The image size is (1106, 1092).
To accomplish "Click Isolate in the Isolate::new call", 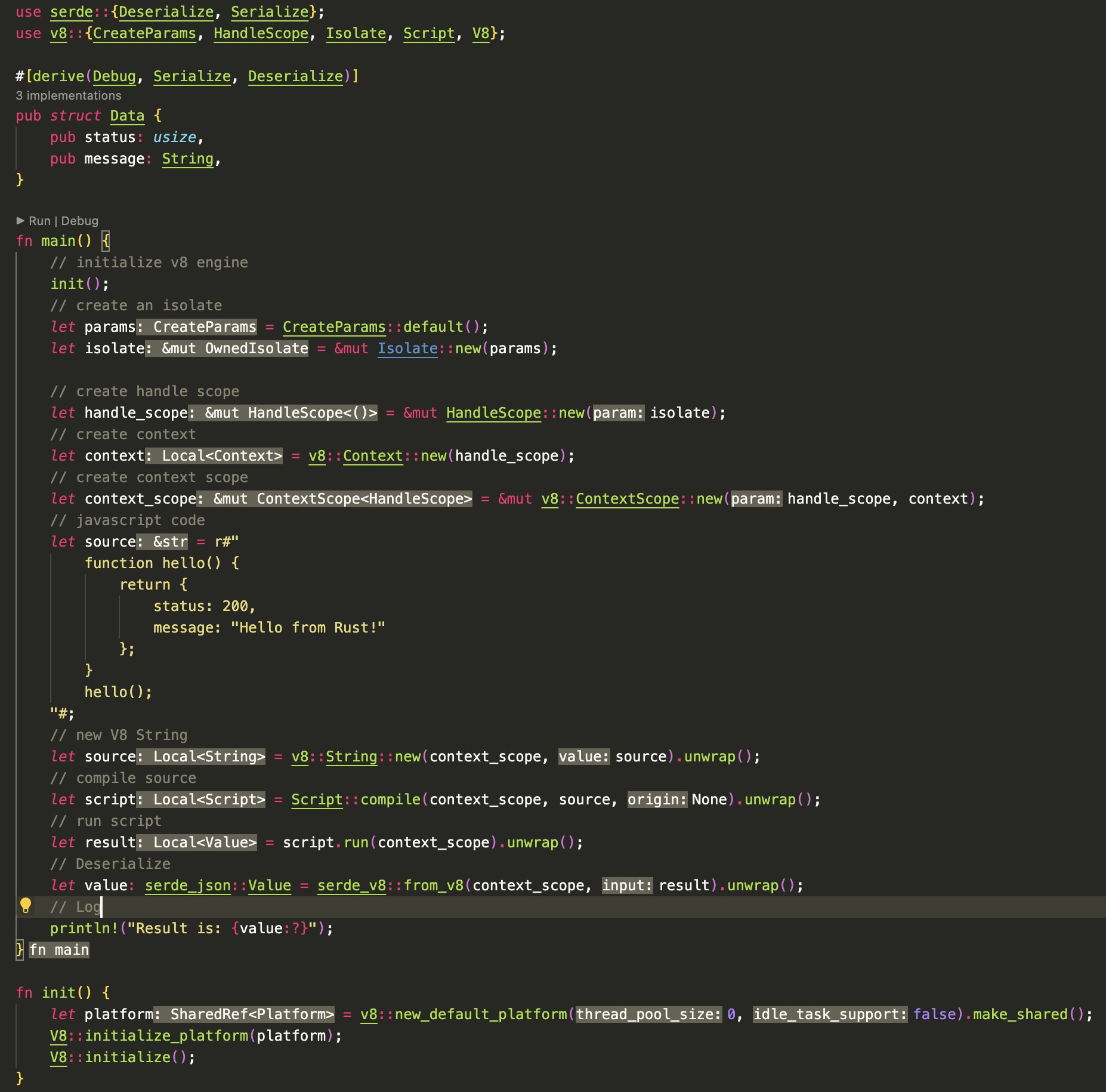I will [x=407, y=348].
